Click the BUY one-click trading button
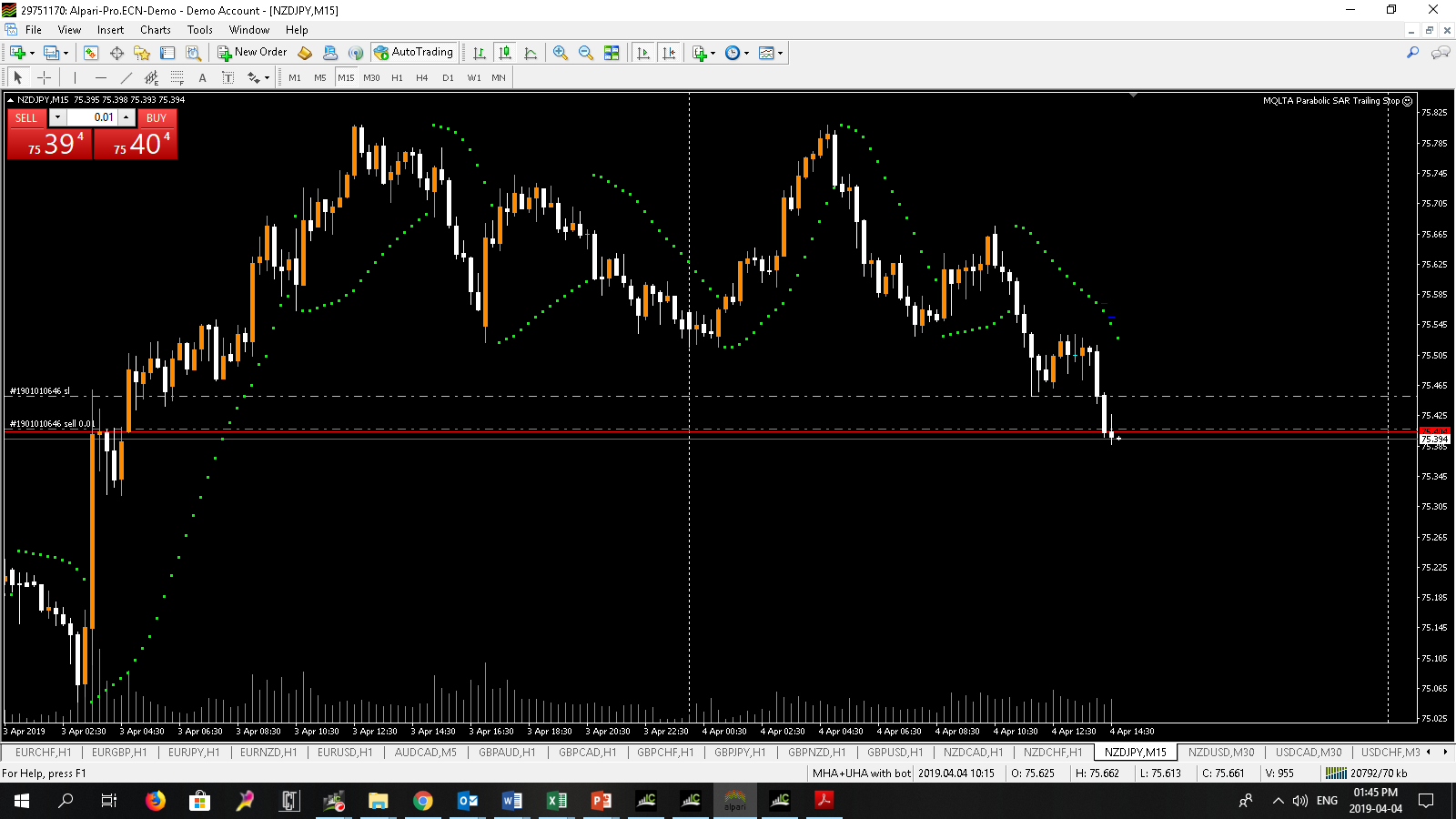This screenshot has width=1456, height=819. (x=157, y=117)
